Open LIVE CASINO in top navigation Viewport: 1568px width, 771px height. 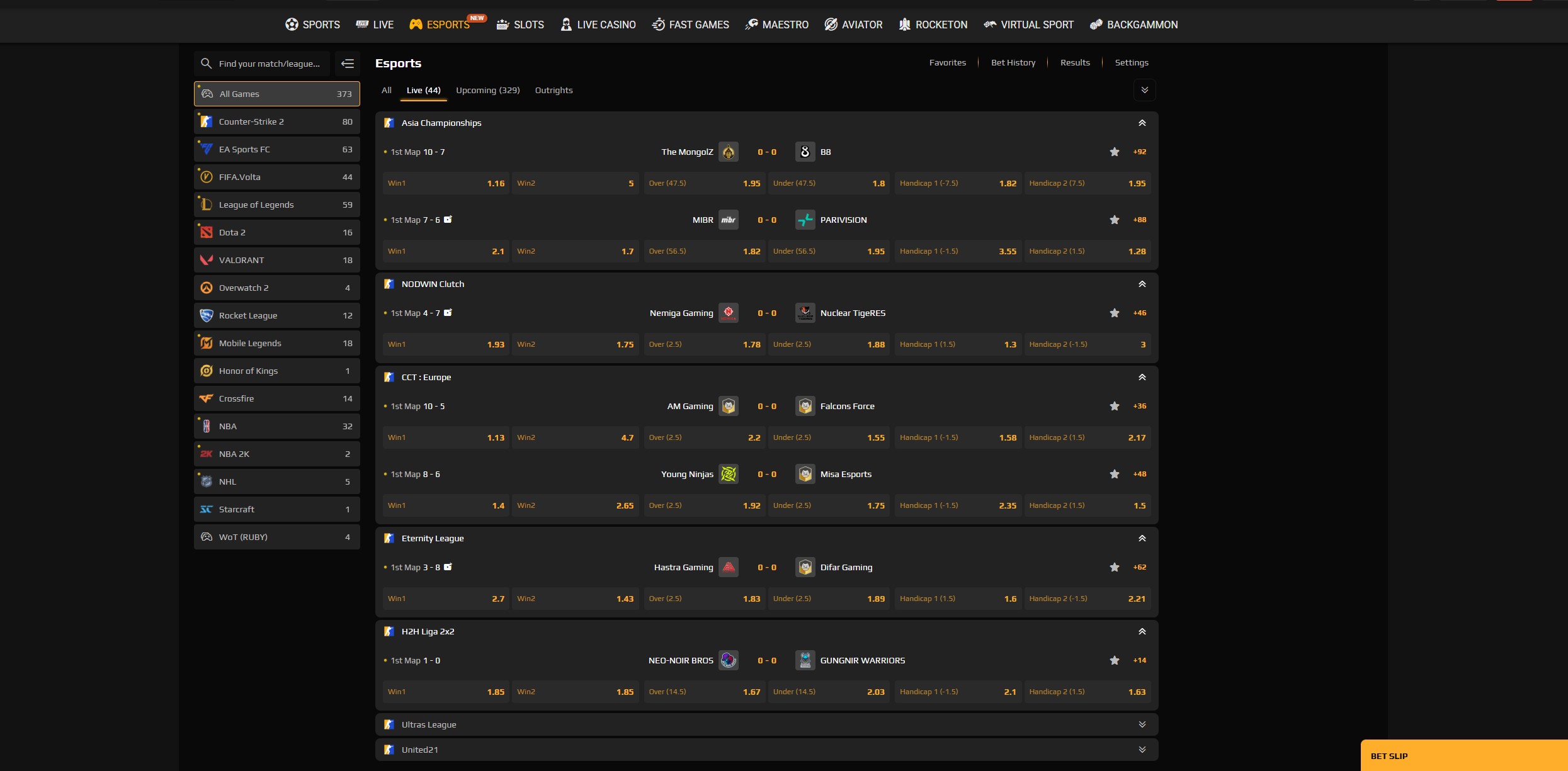[x=598, y=25]
